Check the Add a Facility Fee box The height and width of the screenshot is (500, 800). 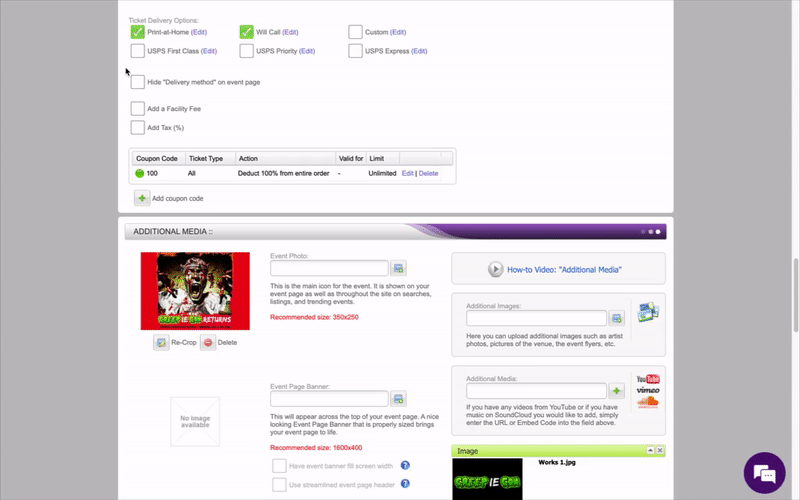138,108
